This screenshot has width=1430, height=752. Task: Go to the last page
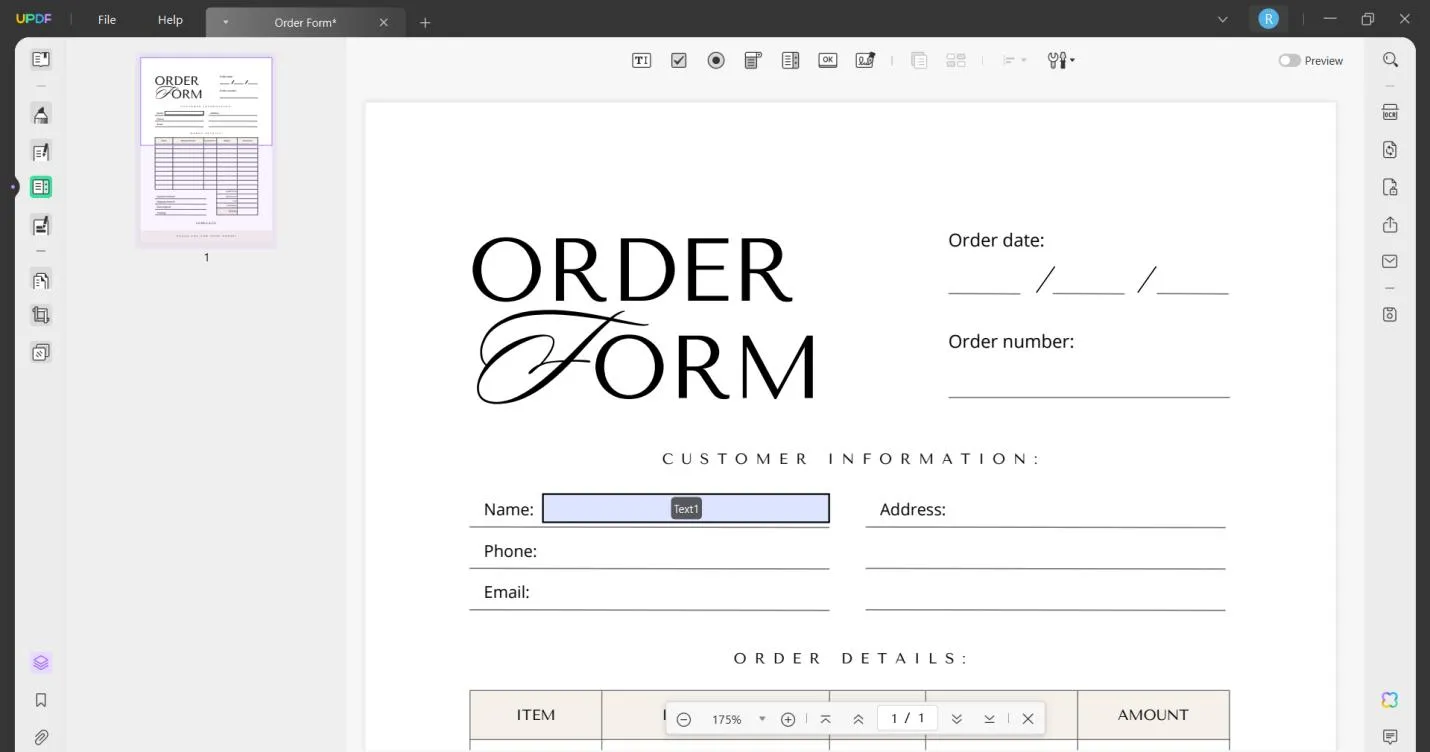(x=989, y=719)
